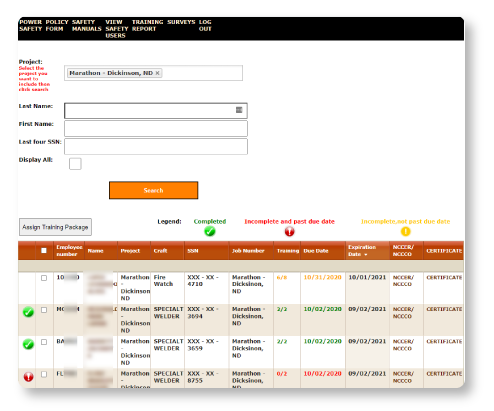Click due date 10/31/2020
The height and width of the screenshot is (411, 494).
click(322, 277)
